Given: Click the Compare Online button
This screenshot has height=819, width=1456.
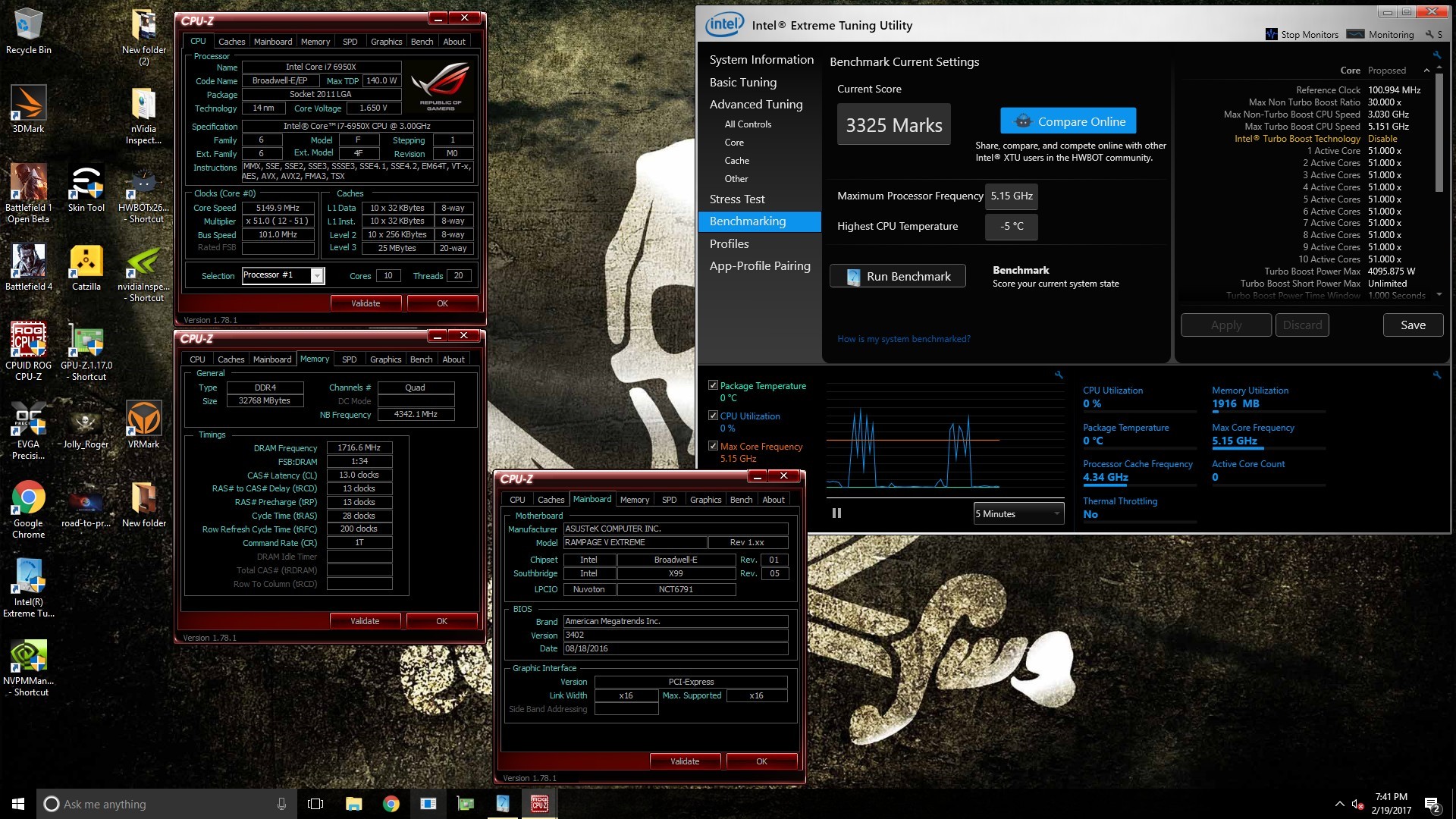Looking at the screenshot, I should (x=1068, y=121).
